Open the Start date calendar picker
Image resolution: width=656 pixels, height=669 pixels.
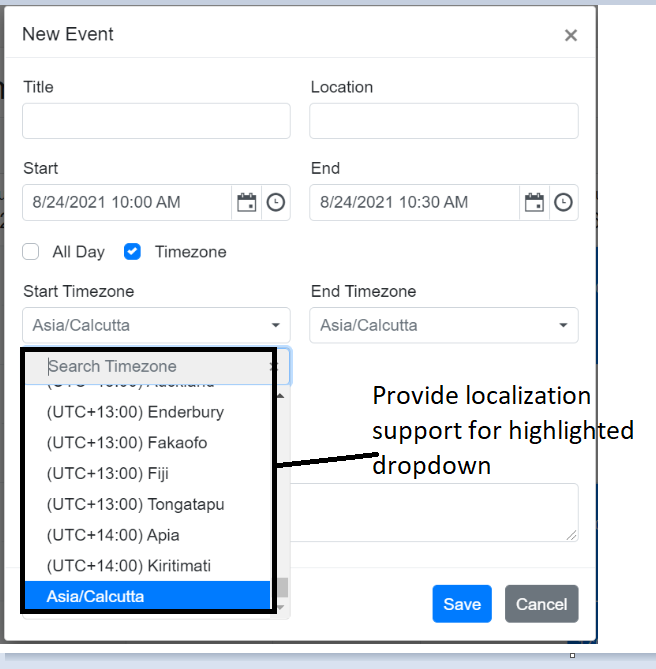click(x=246, y=203)
